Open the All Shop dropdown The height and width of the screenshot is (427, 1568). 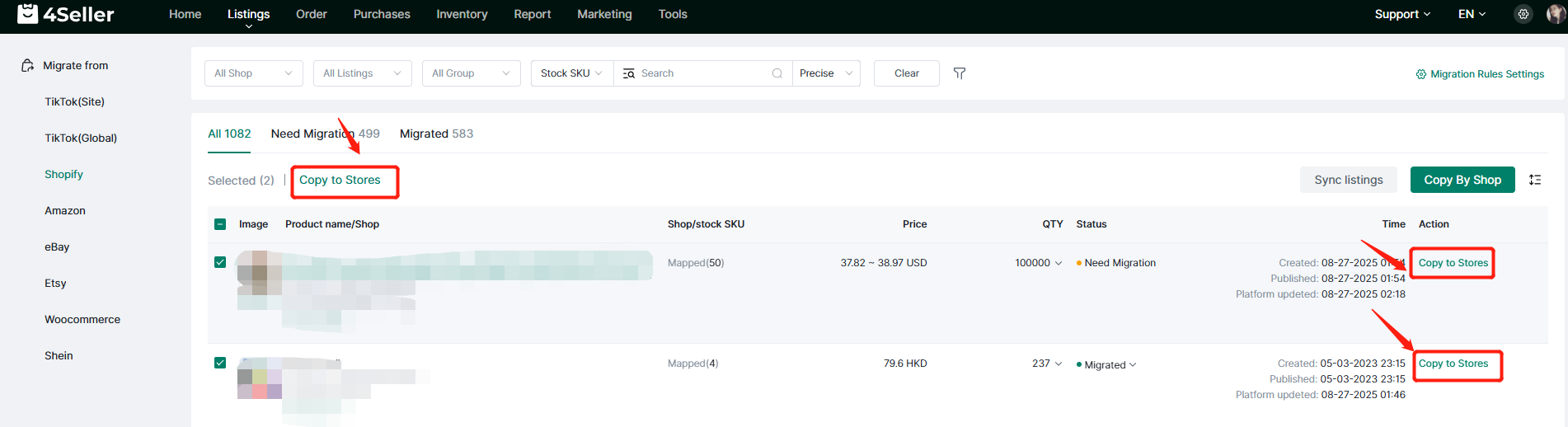(254, 73)
